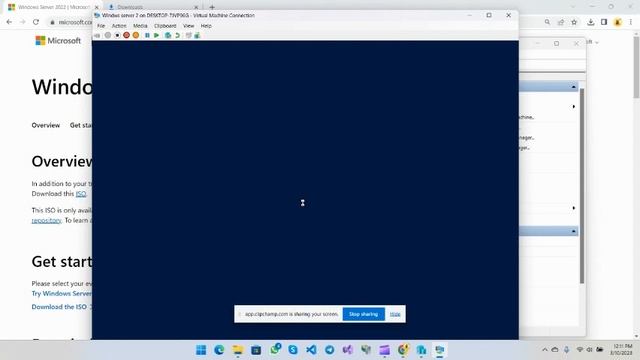Pause the virtual machine from the toolbar
The image size is (640, 360).
pyautogui.click(x=147, y=36)
